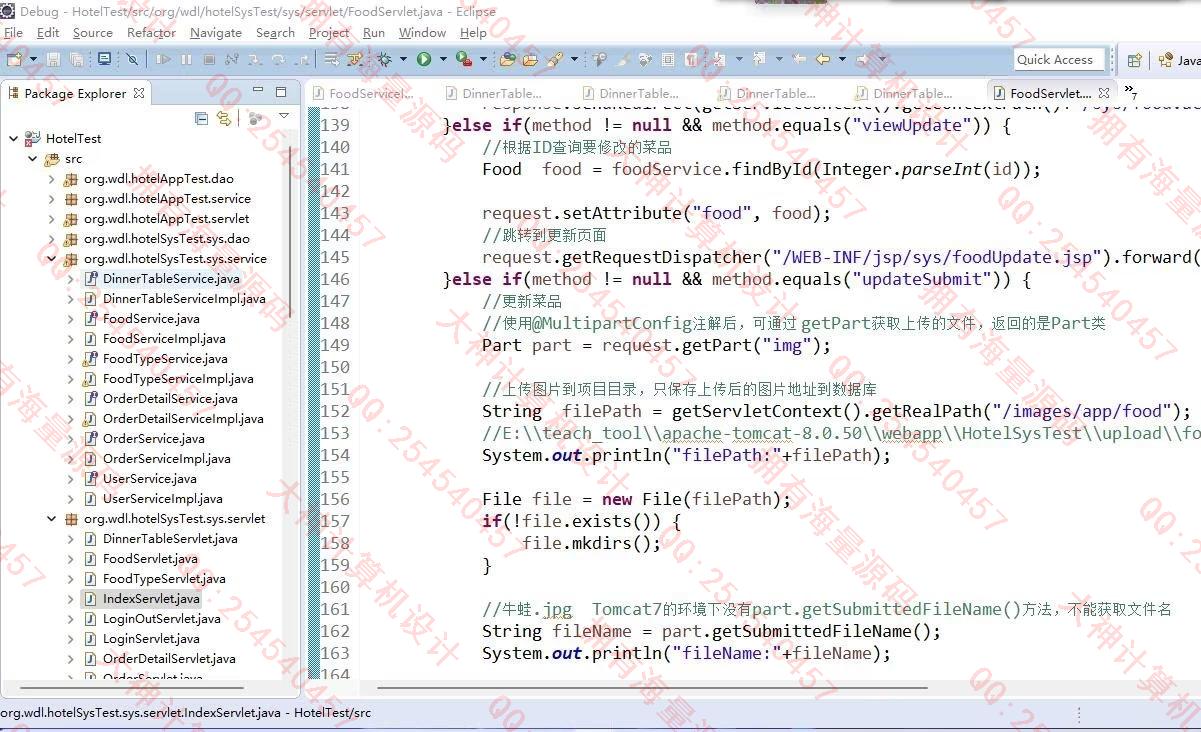Screen dimensions: 1201x732
Task: Collapse the HotelTest project node
Action: tap(14, 138)
